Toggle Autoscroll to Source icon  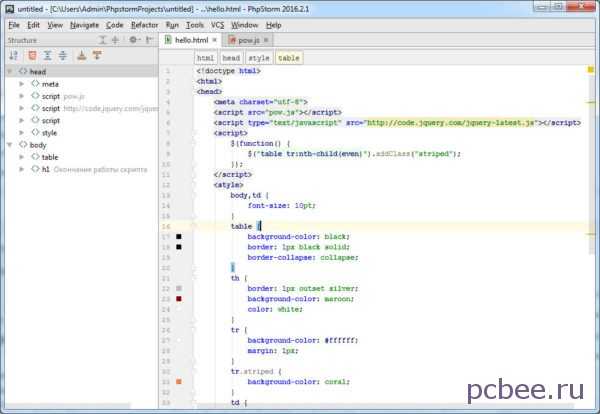[82, 55]
